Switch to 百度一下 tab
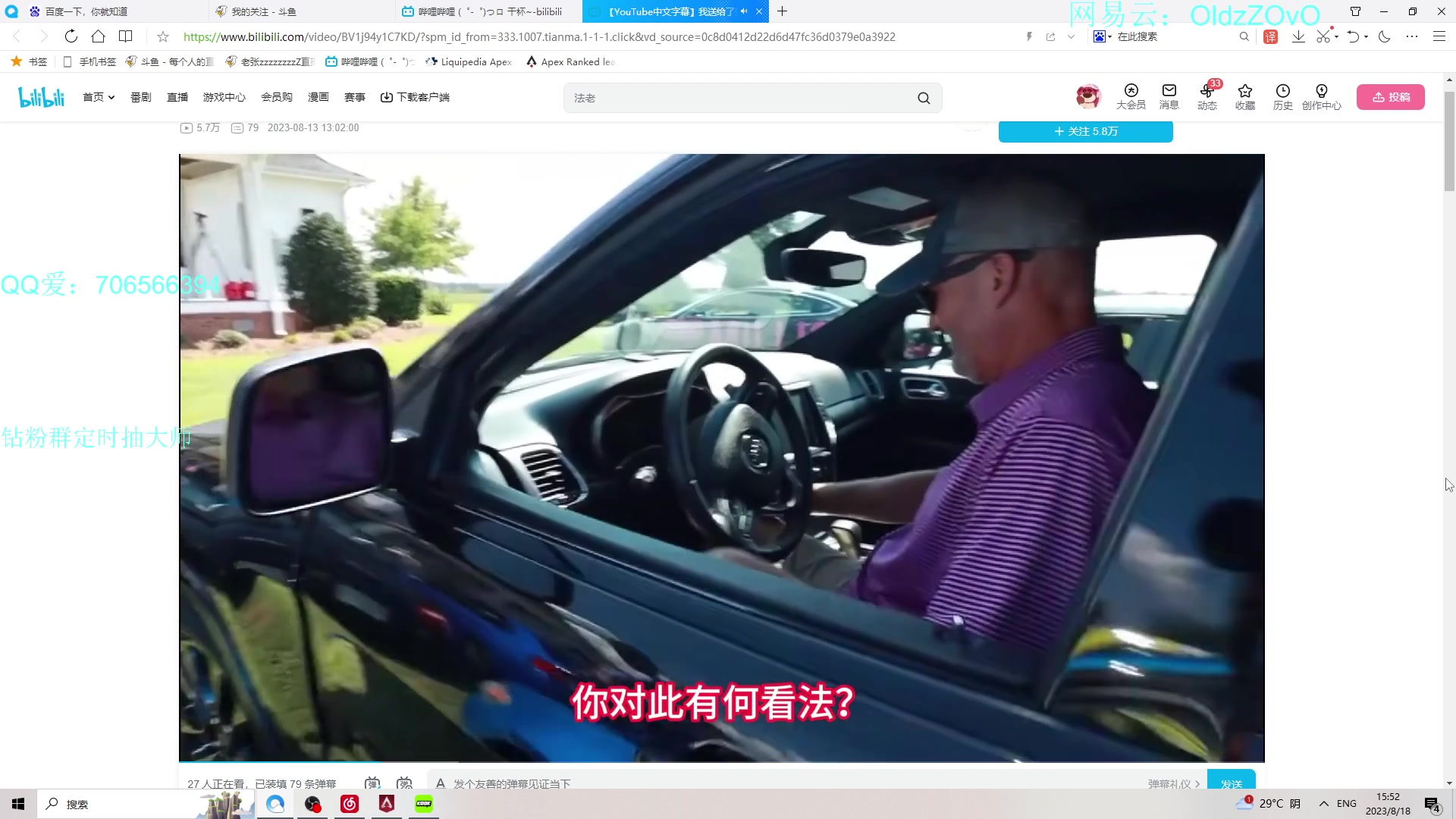1456x819 pixels. click(x=114, y=11)
